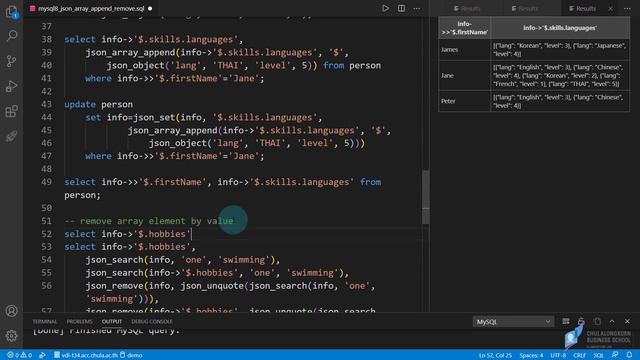This screenshot has height=360, width=640.
Task: Show errors and warnings count in status bar
Action: click(20, 355)
